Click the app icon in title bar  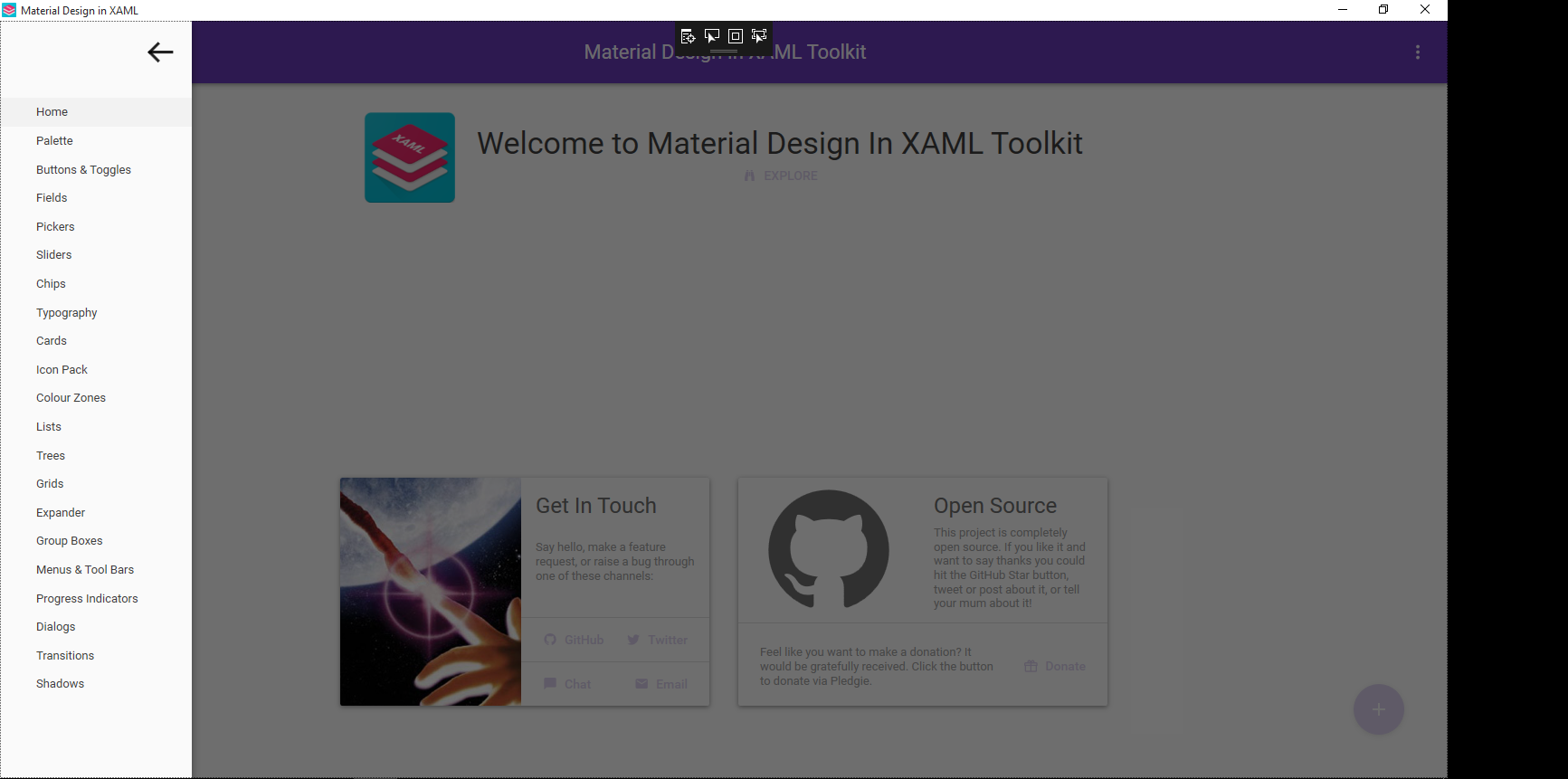coord(9,10)
